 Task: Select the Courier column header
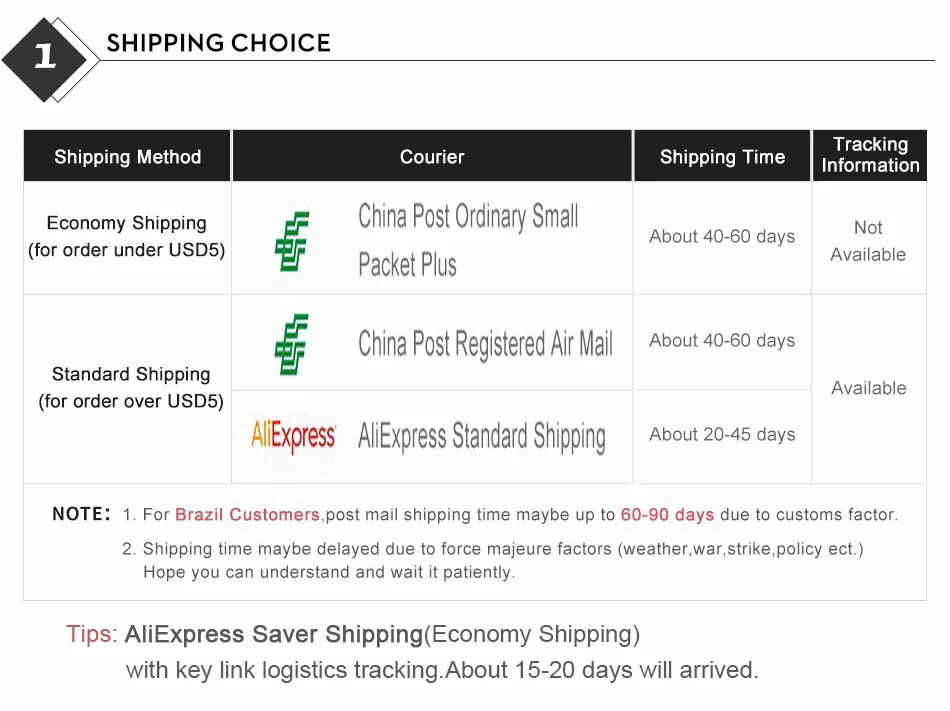pos(432,156)
